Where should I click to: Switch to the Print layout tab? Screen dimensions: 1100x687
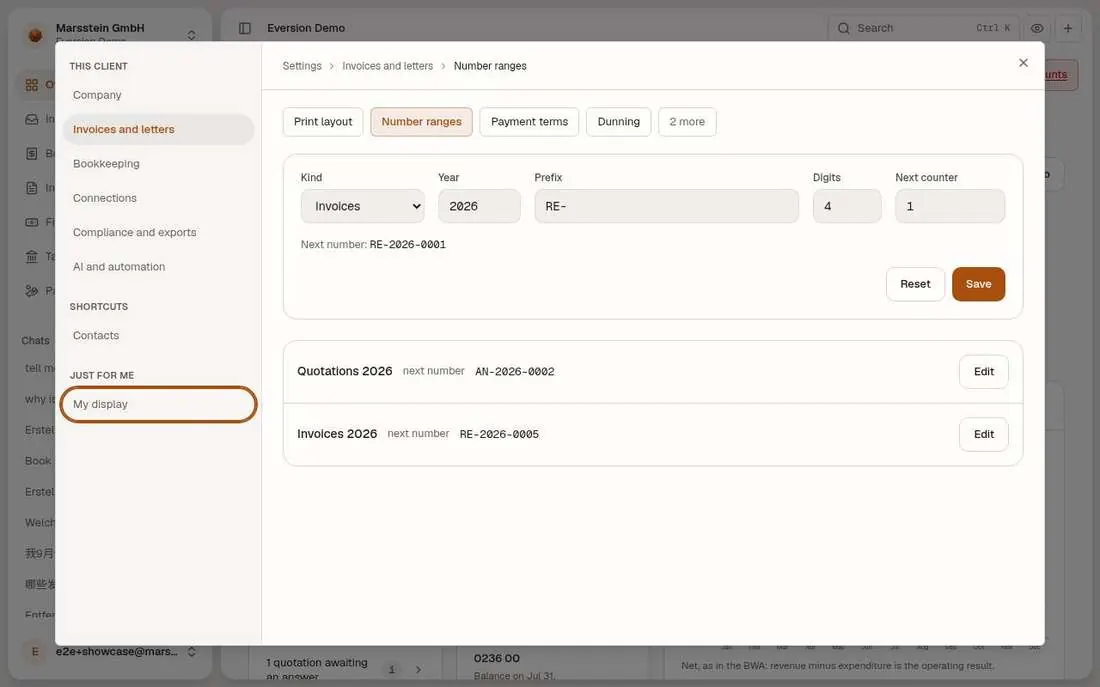click(323, 121)
